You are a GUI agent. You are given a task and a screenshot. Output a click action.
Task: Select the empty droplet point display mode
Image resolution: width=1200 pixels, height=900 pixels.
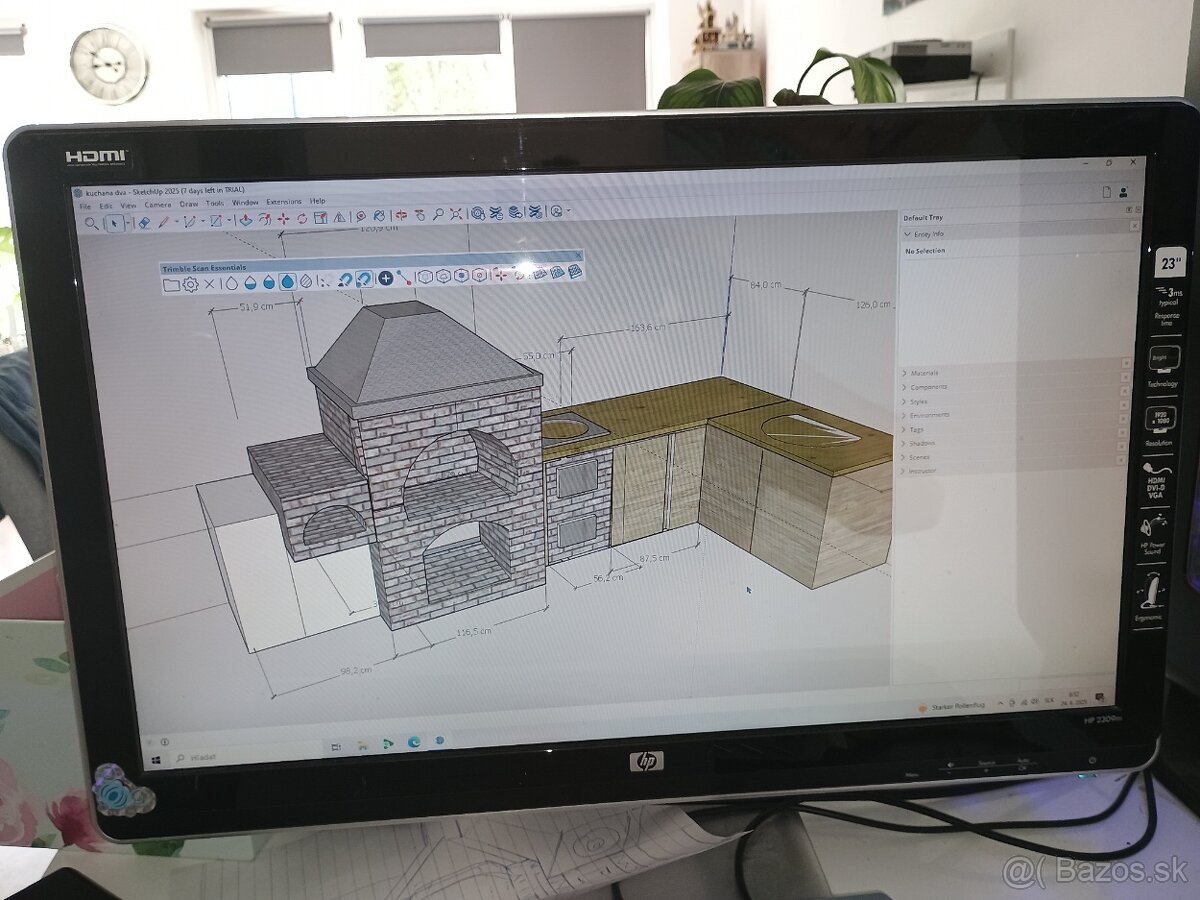231,283
